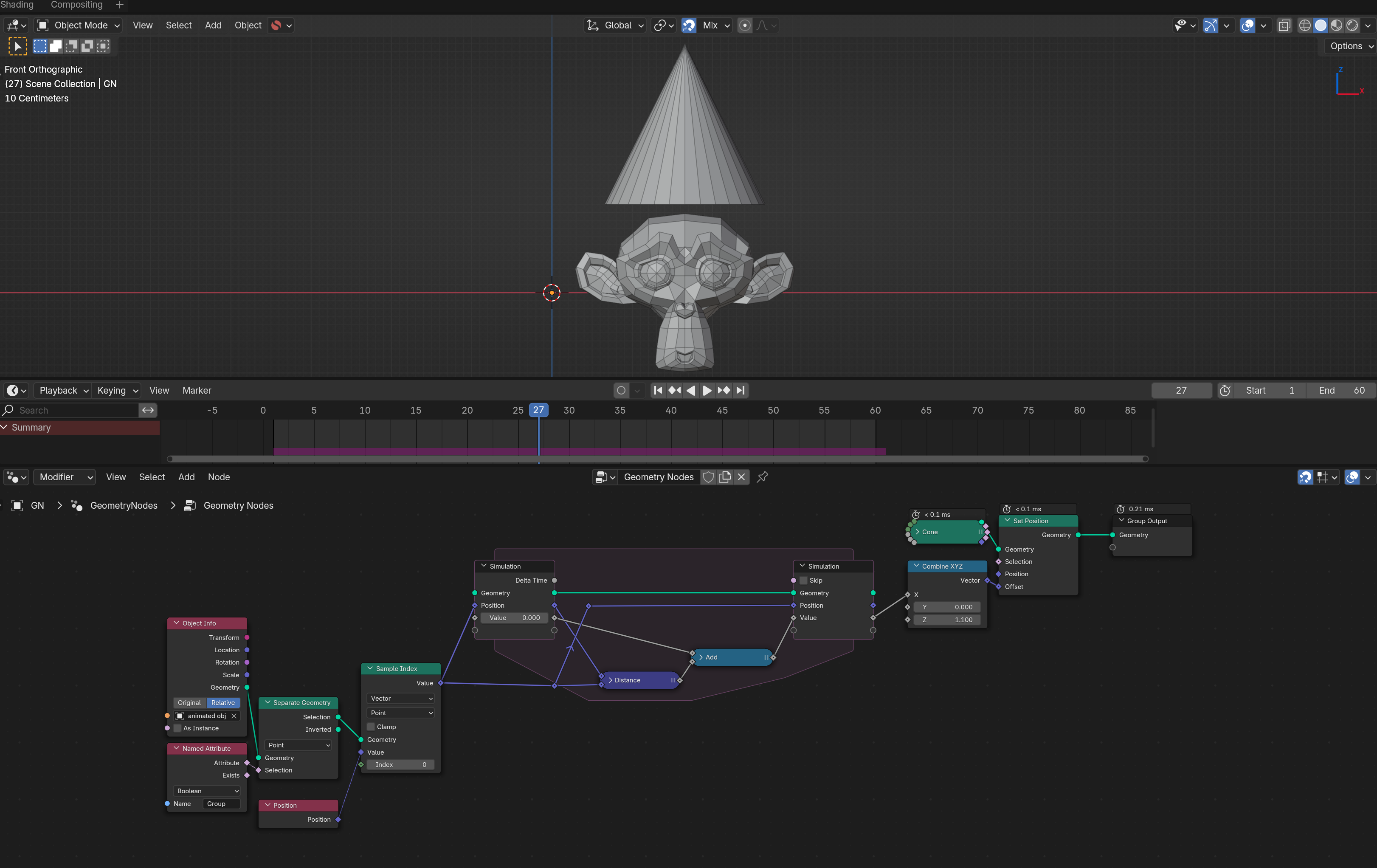
Task: Toggle X-ray mode in viewport
Action: coord(1284,25)
